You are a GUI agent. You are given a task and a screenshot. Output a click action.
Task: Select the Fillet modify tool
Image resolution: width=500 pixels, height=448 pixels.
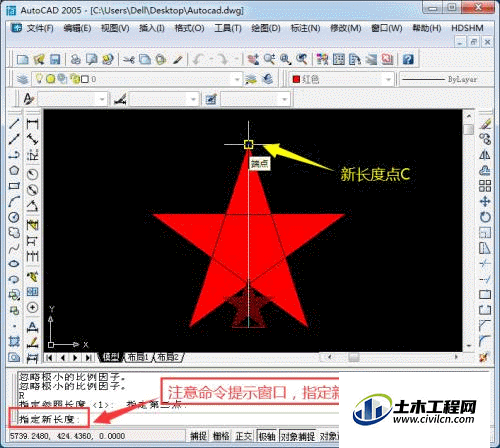485,340
